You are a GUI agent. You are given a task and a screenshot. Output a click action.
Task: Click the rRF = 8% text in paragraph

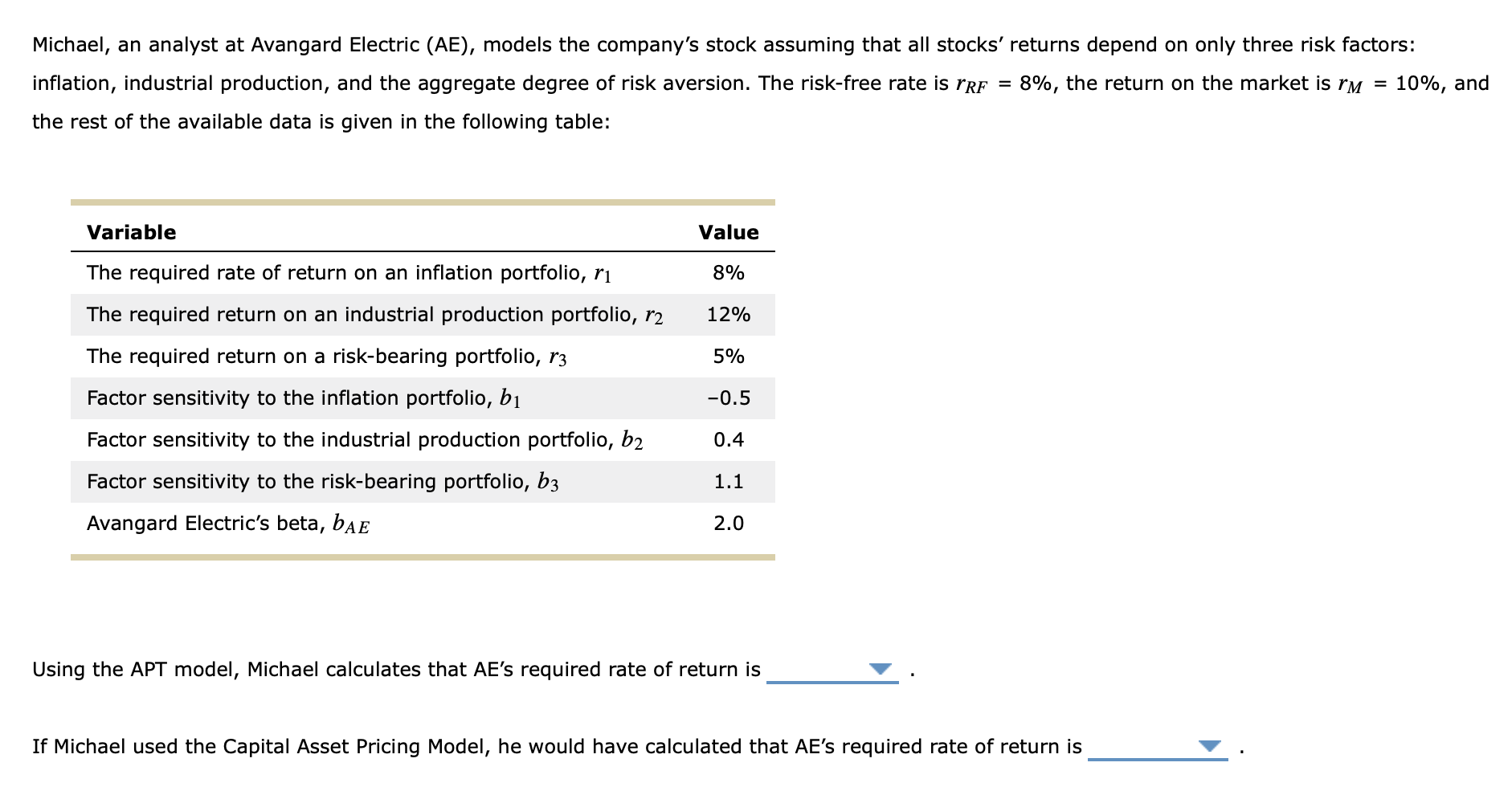click(x=1003, y=82)
